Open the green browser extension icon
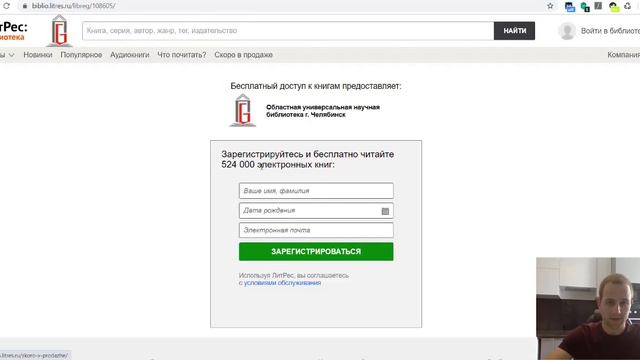The height and width of the screenshot is (360, 640). 585,7
